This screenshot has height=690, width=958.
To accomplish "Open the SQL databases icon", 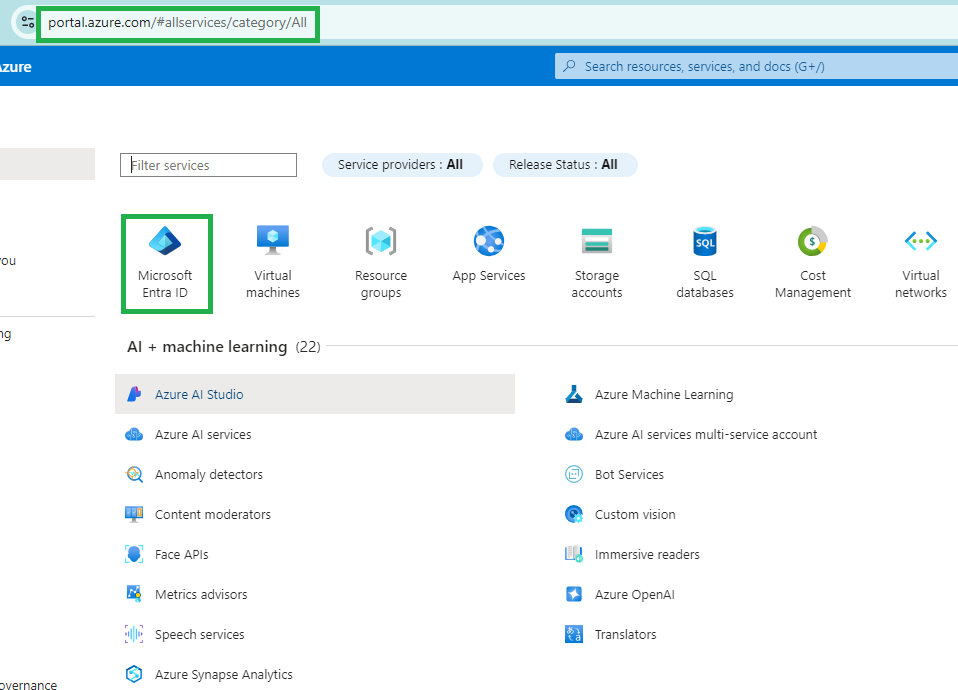I will tap(705, 241).
